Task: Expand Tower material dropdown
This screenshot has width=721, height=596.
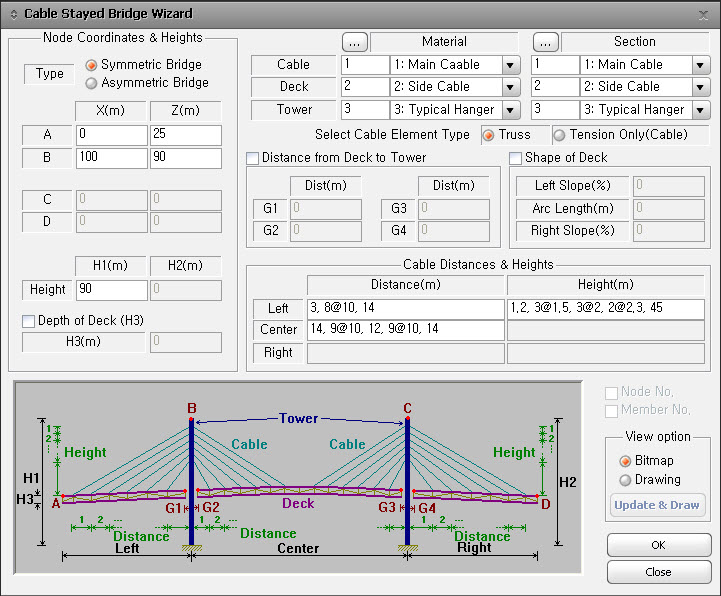Action: coord(510,110)
